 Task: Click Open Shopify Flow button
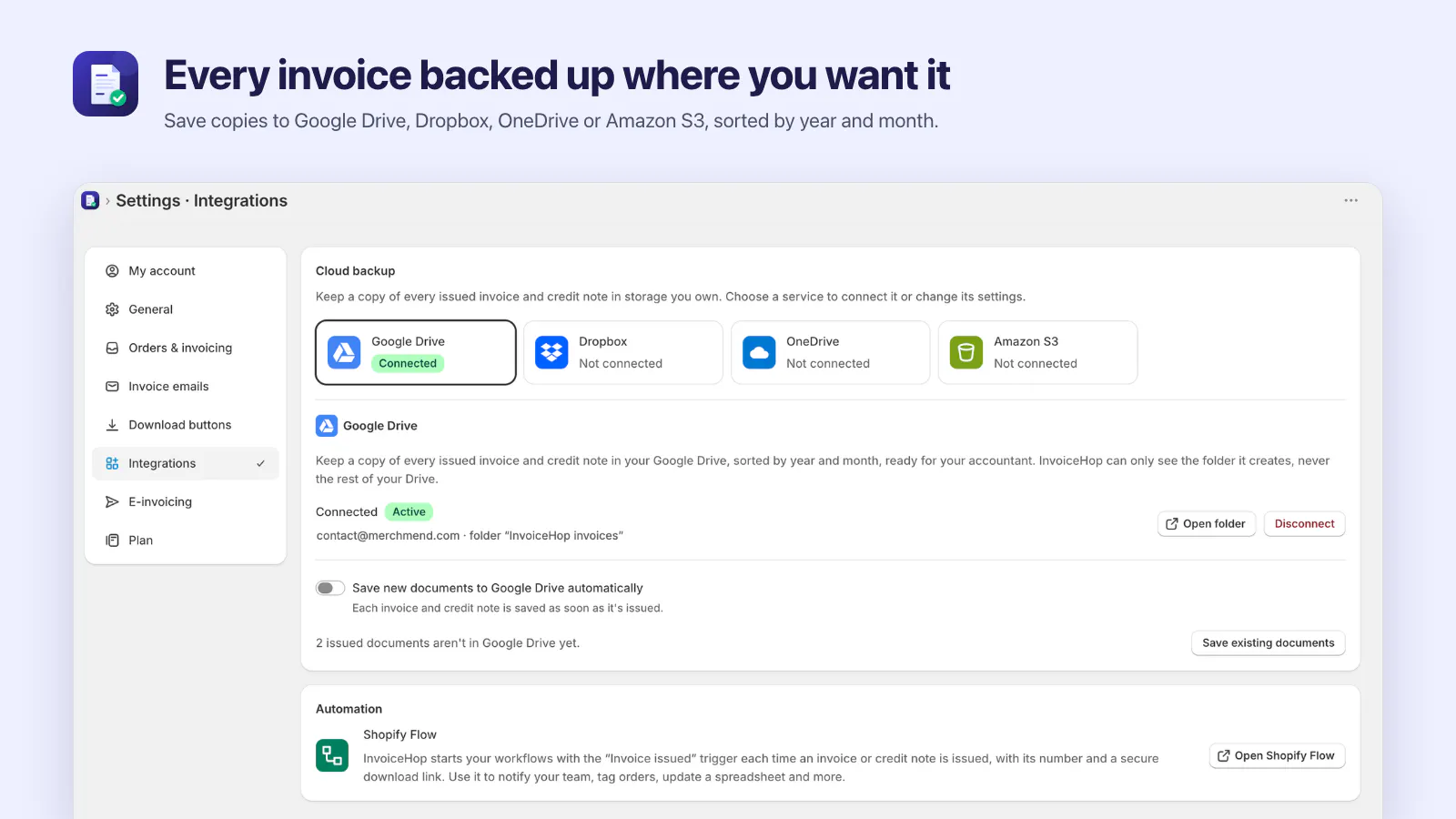pyautogui.click(x=1277, y=756)
